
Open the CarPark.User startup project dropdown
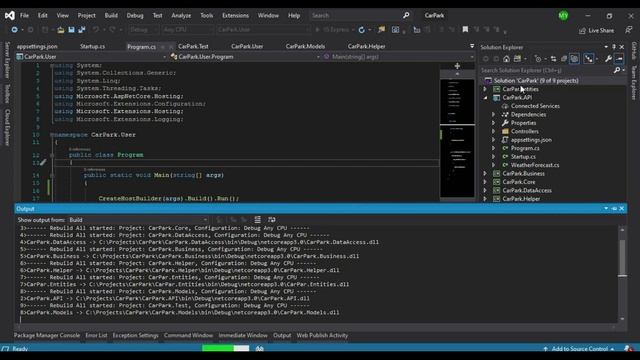pos(263,30)
